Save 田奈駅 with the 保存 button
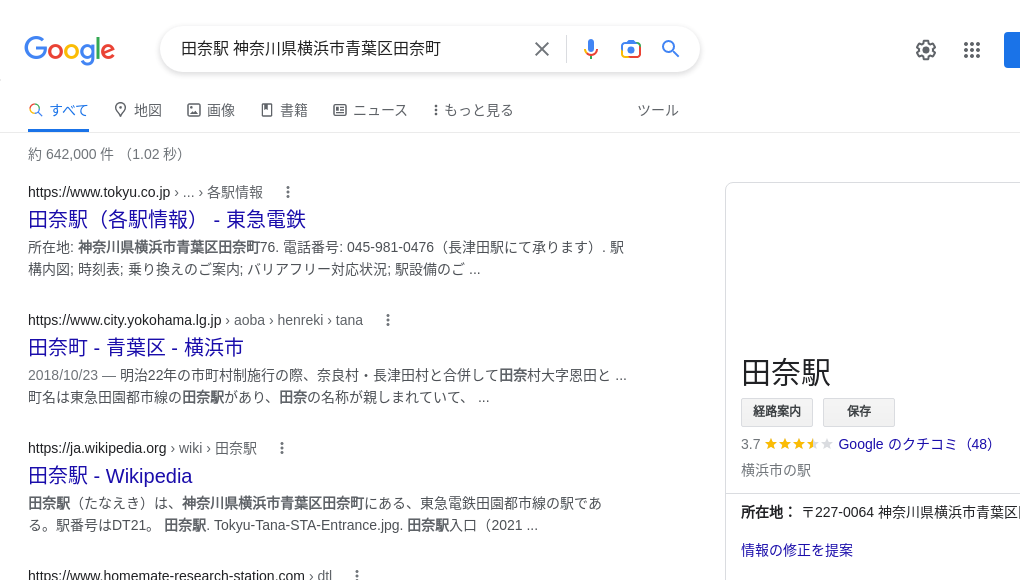 point(858,412)
